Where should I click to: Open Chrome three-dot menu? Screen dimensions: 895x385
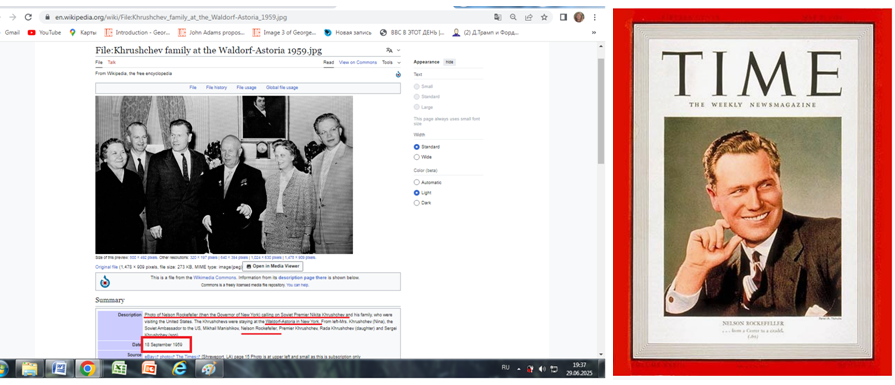pos(595,17)
